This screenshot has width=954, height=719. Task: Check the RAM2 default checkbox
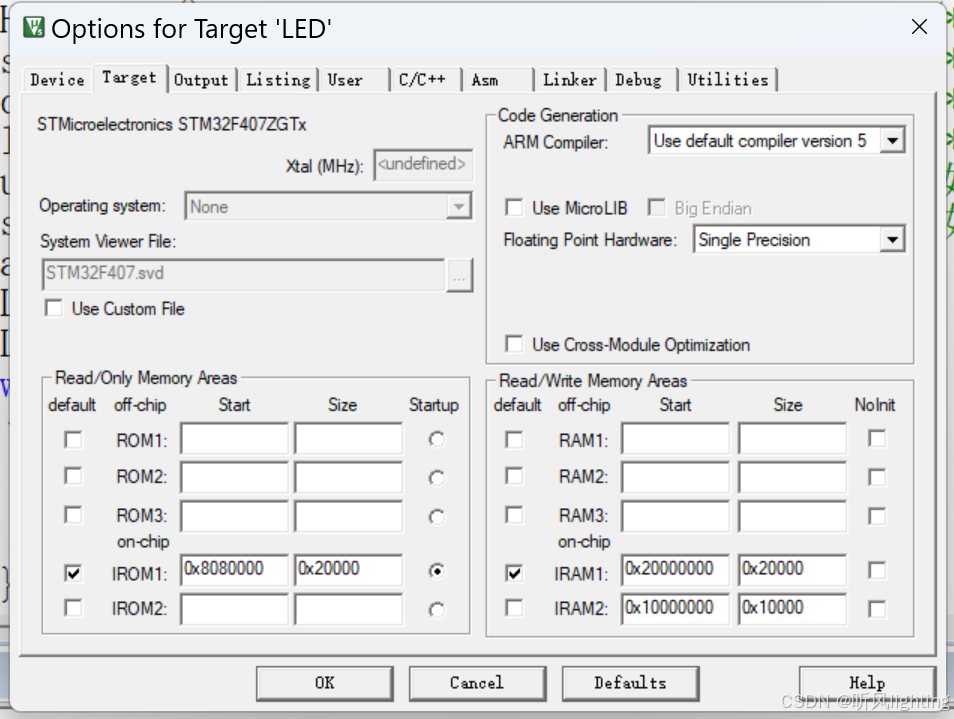tap(514, 476)
